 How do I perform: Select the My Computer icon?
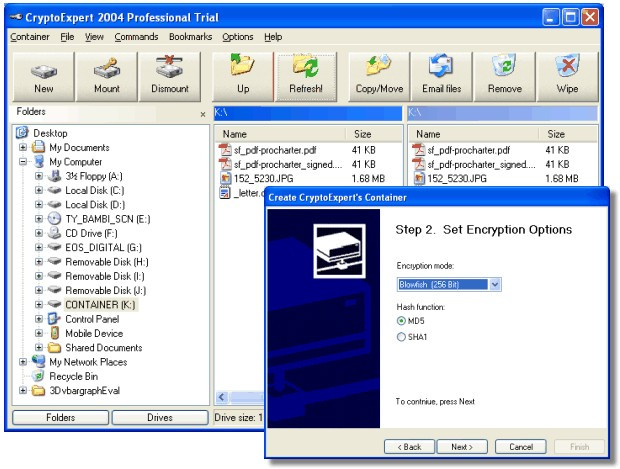[38, 161]
